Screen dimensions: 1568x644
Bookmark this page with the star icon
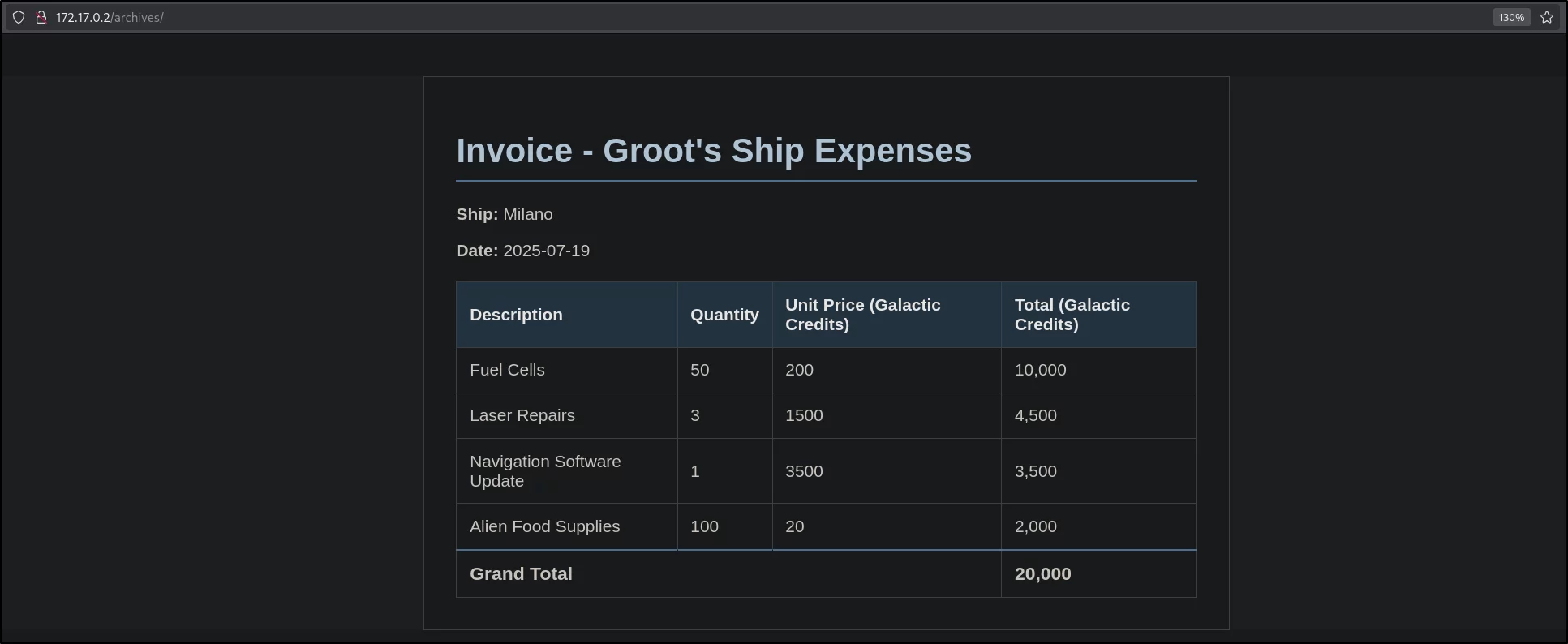[x=1547, y=17]
